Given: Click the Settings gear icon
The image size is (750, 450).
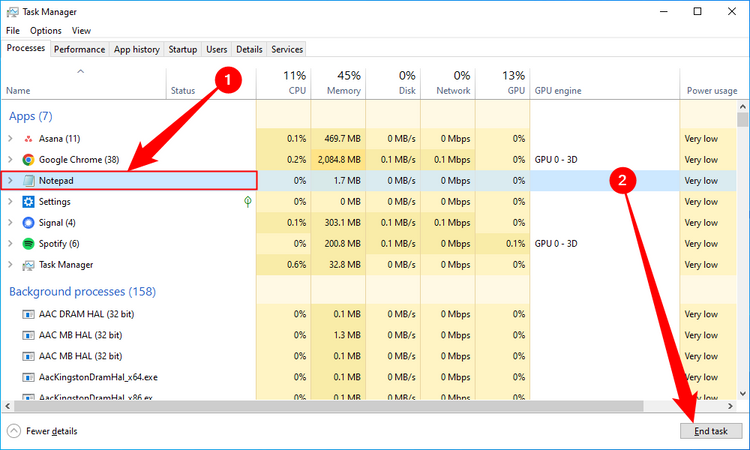Looking at the screenshot, I should [x=28, y=202].
